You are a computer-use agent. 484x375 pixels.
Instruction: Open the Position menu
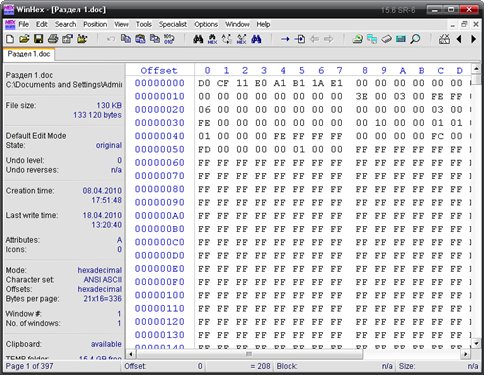[x=95, y=24]
